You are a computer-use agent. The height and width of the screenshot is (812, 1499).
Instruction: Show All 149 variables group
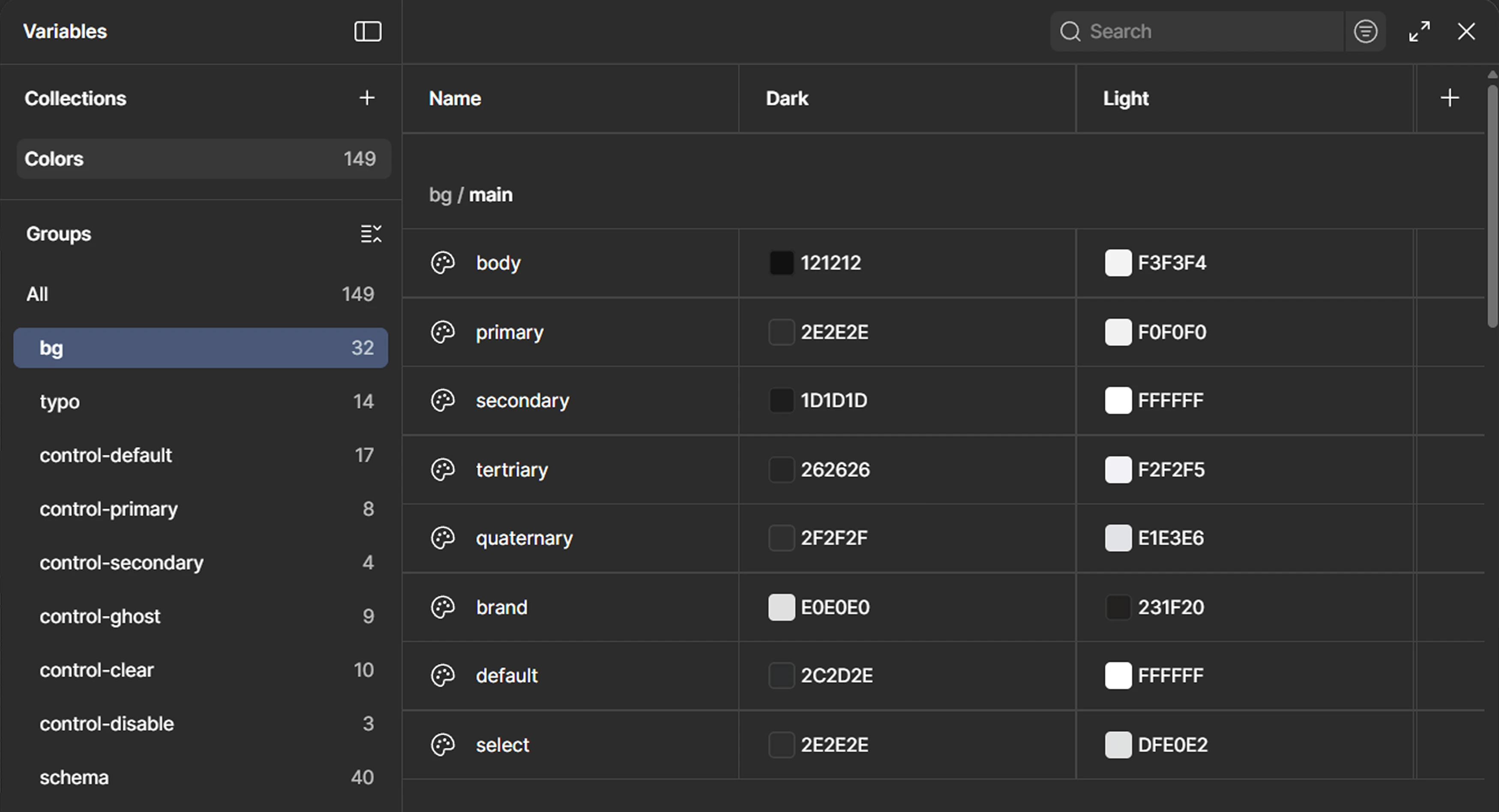[x=201, y=294]
